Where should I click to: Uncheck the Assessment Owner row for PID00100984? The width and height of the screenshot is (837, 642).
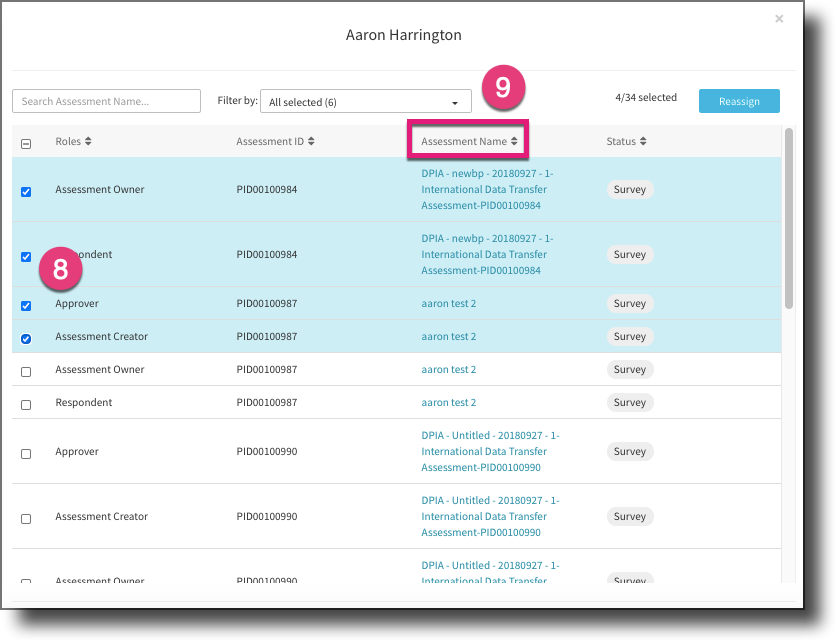25,192
